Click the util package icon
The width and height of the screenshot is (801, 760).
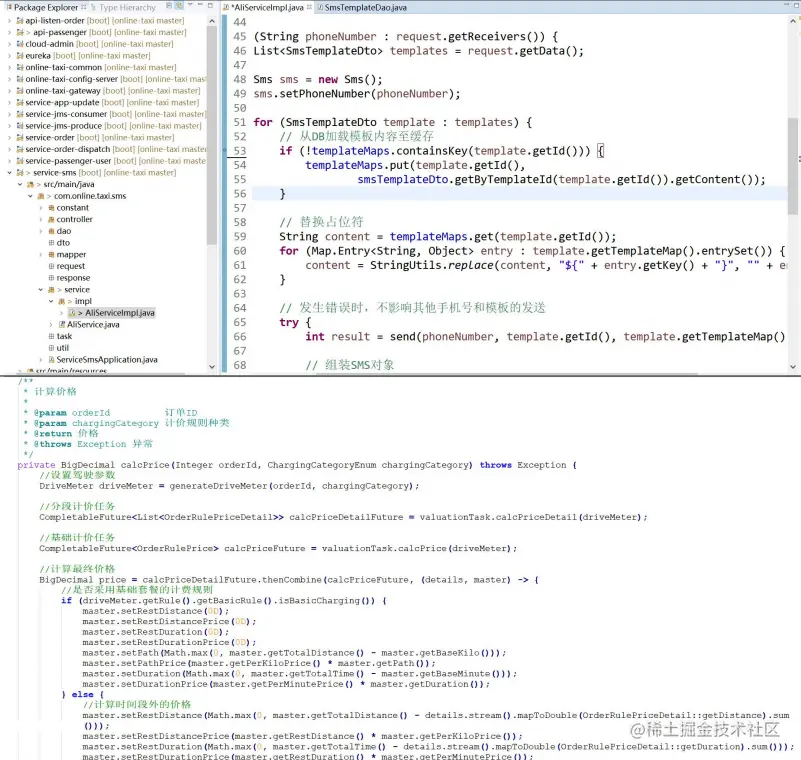pyautogui.click(x=51, y=348)
